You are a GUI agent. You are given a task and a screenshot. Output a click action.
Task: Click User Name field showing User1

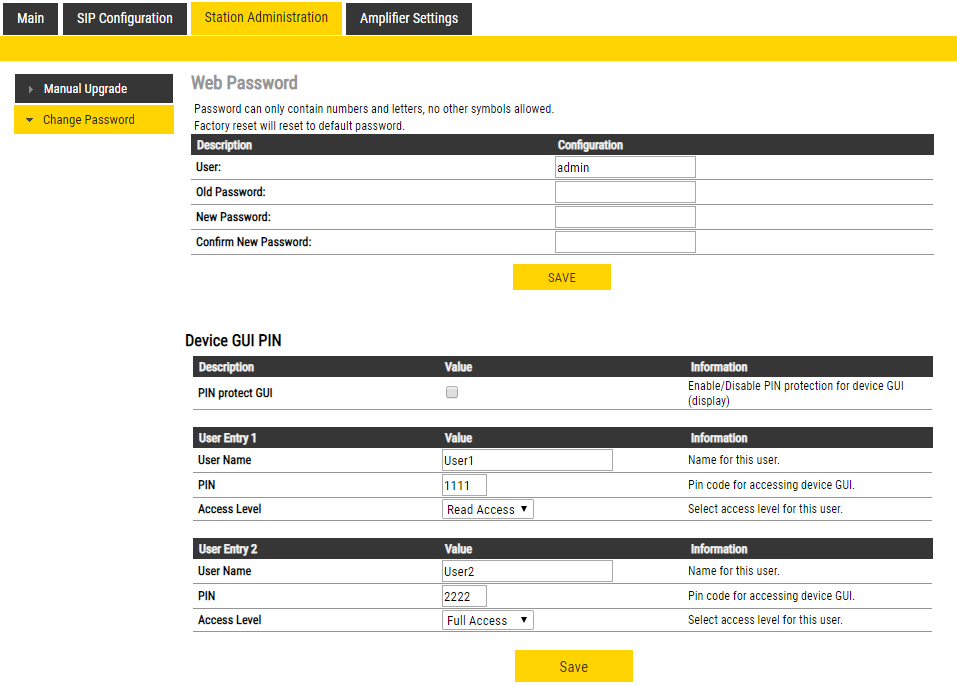click(x=527, y=460)
